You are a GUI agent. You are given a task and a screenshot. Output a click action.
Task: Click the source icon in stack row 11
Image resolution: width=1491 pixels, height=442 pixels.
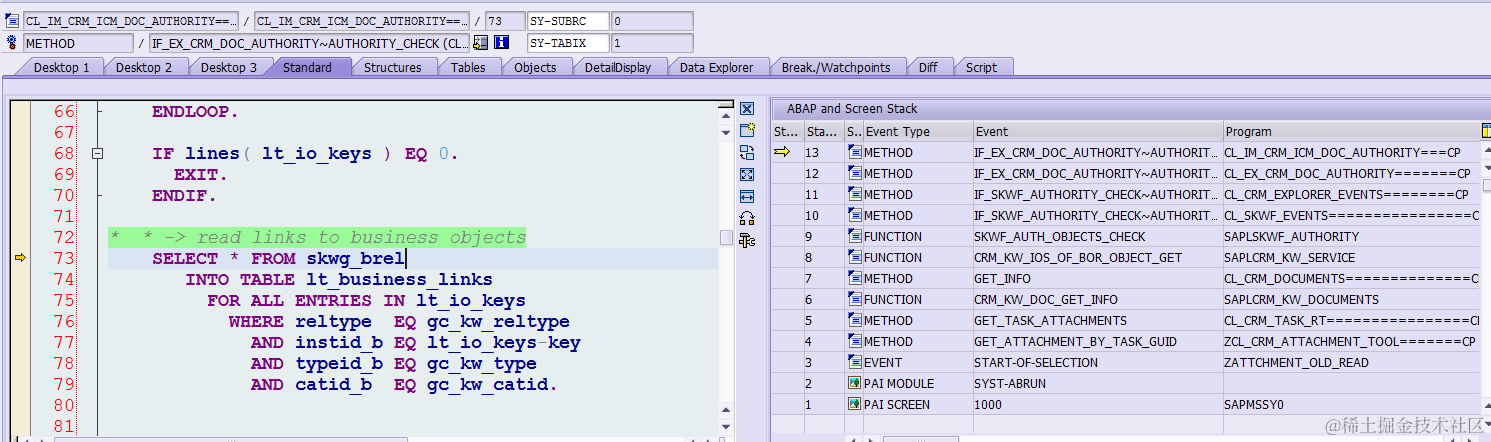coord(854,195)
